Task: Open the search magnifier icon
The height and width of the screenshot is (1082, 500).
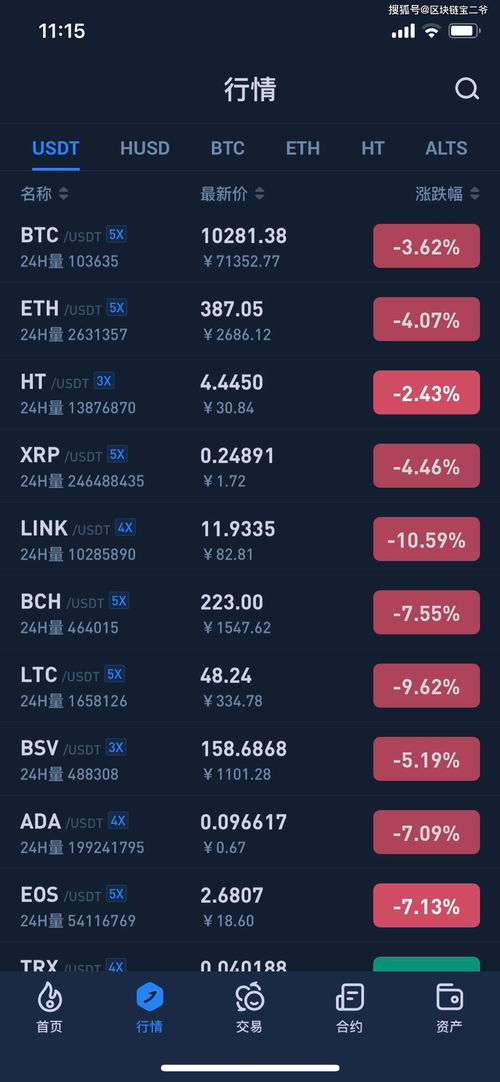Action: pos(467,89)
